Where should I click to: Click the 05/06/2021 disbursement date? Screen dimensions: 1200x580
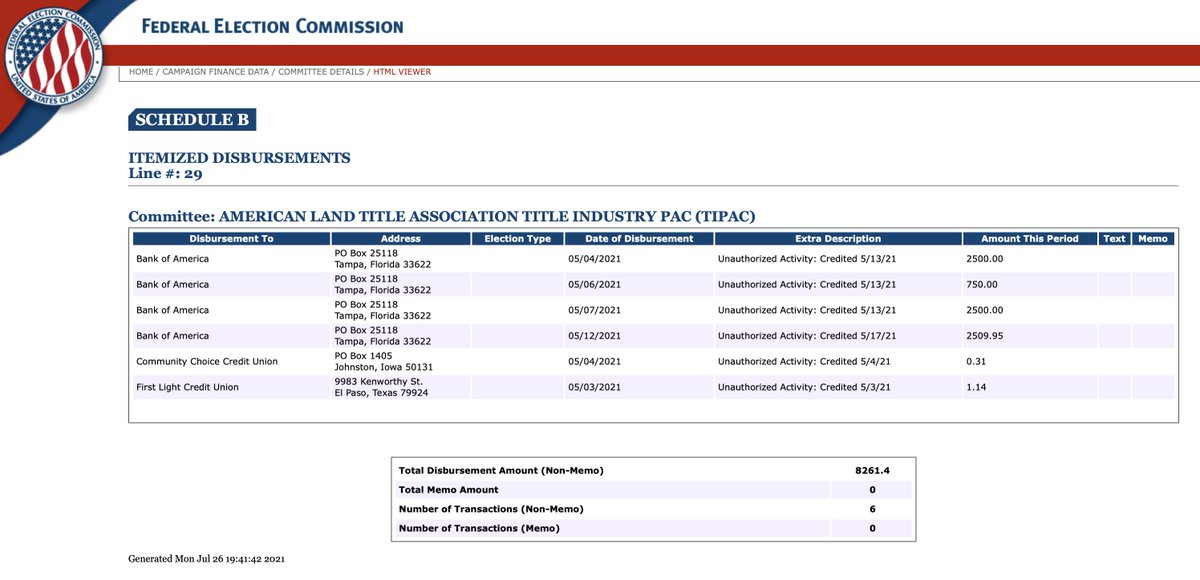[594, 285]
